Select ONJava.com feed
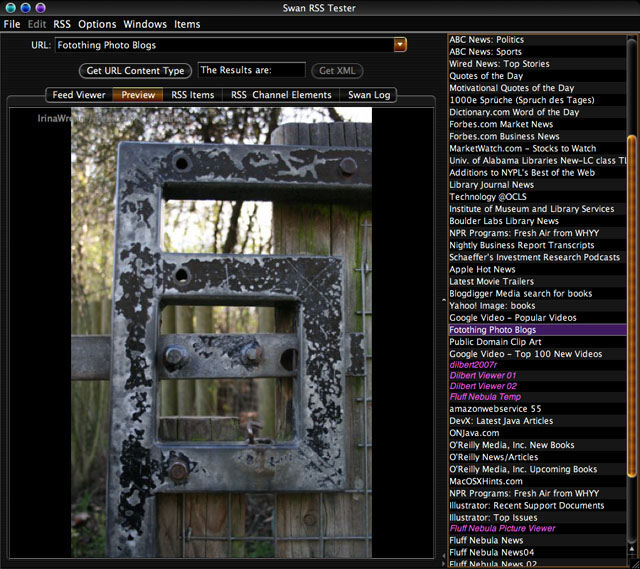The width and height of the screenshot is (640, 569). (537, 433)
